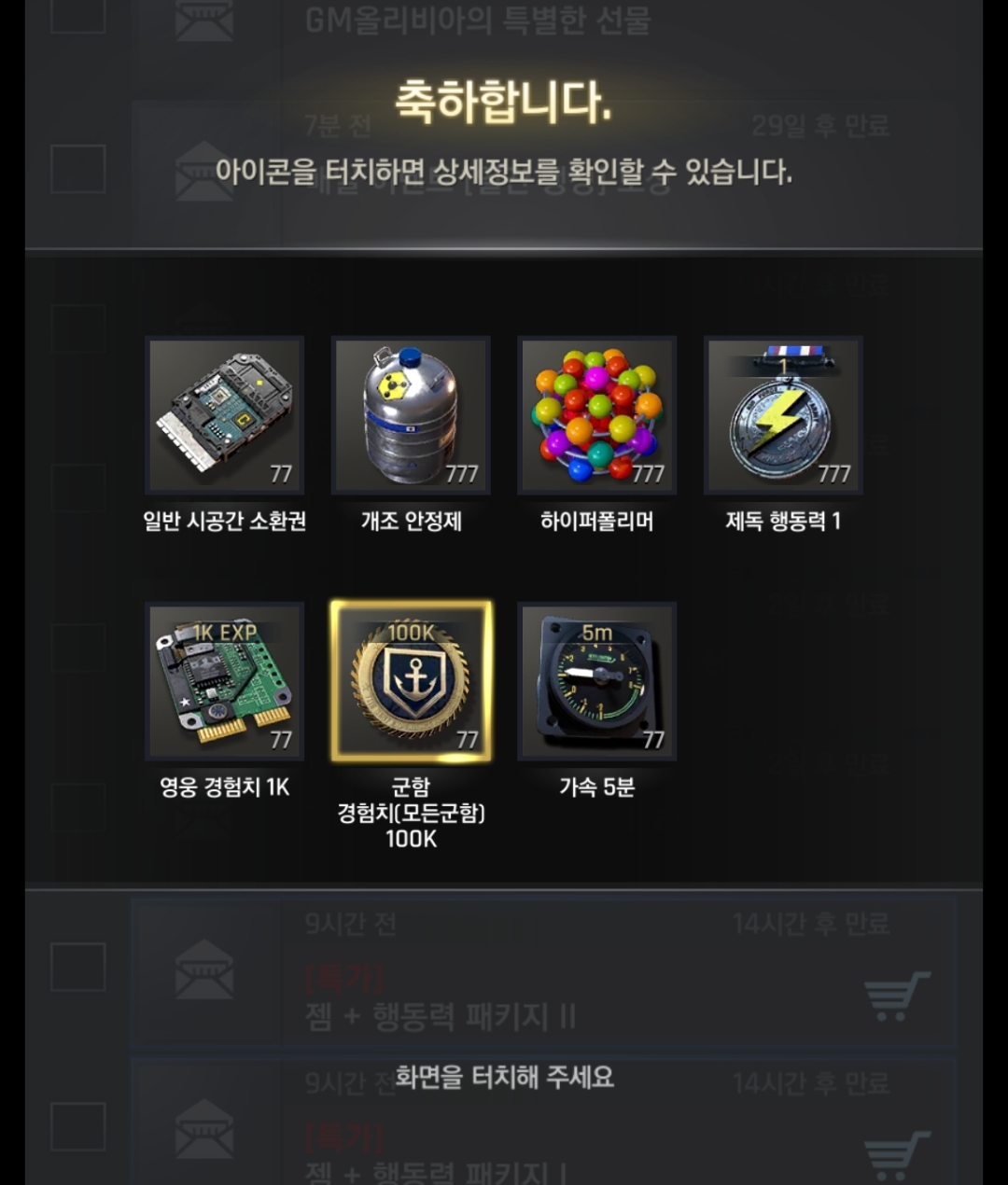Viewport: 1008px width, 1185px height.
Task: Open the 영웅 경험치 1K circuit board icon
Action: 224,681
